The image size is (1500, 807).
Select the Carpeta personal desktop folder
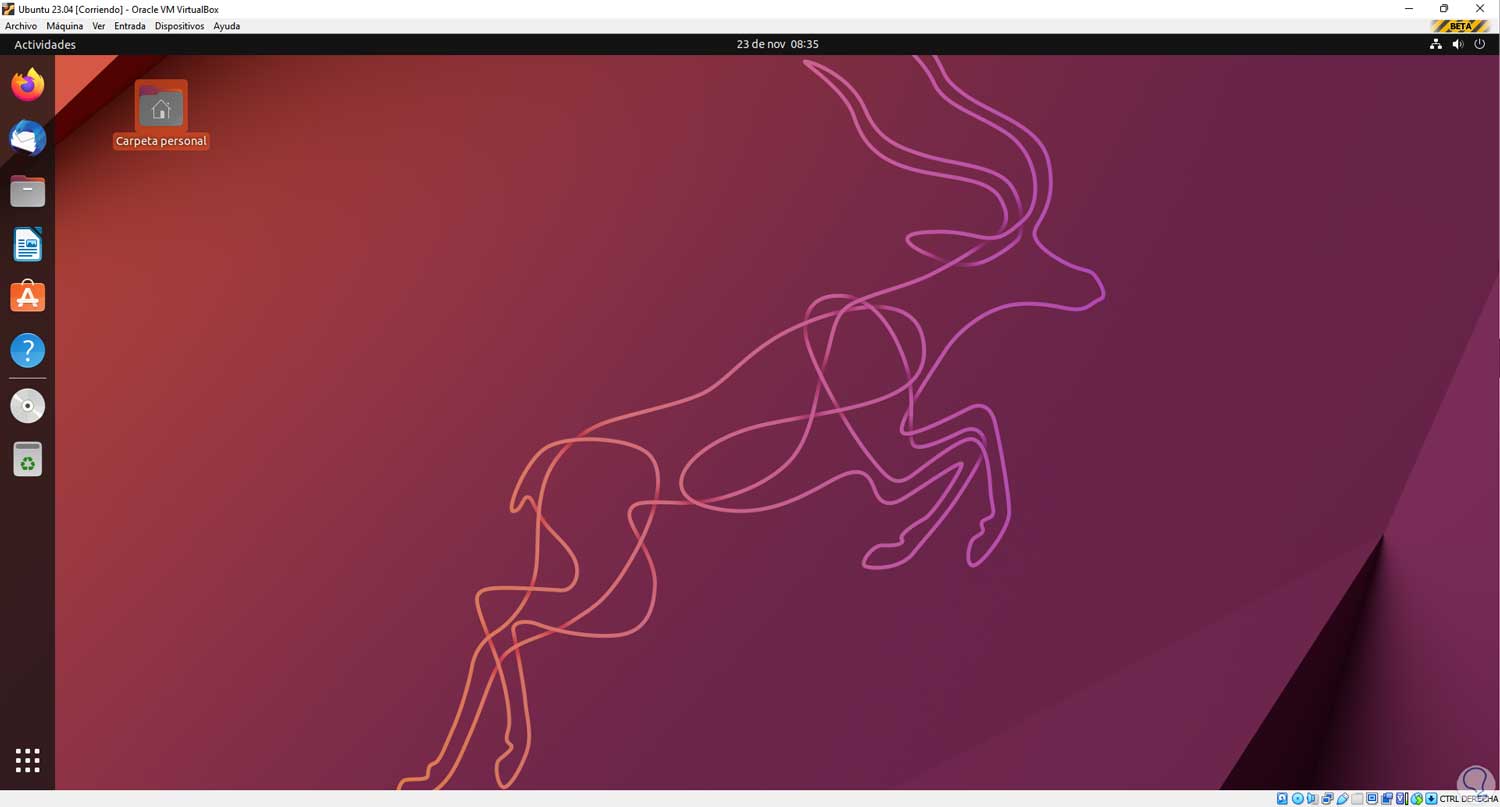tap(161, 115)
